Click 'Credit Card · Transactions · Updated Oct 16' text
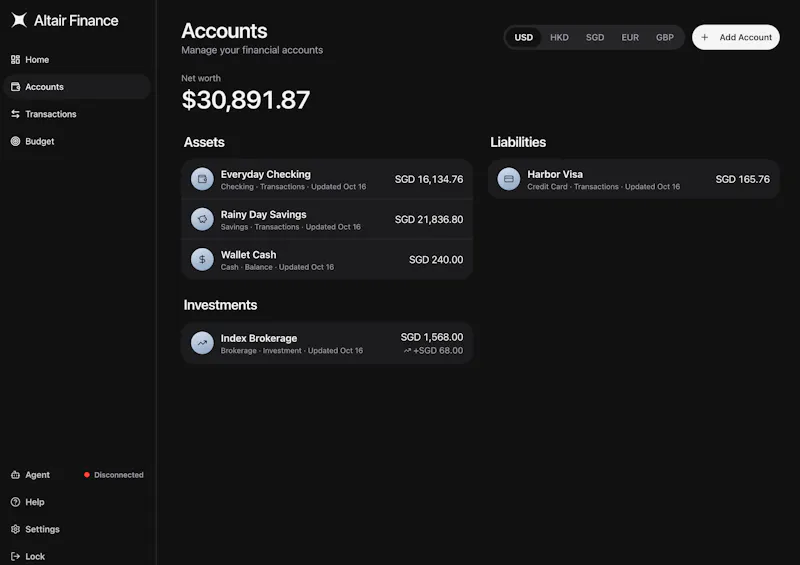Image resolution: width=800 pixels, height=565 pixels. [x=604, y=187]
